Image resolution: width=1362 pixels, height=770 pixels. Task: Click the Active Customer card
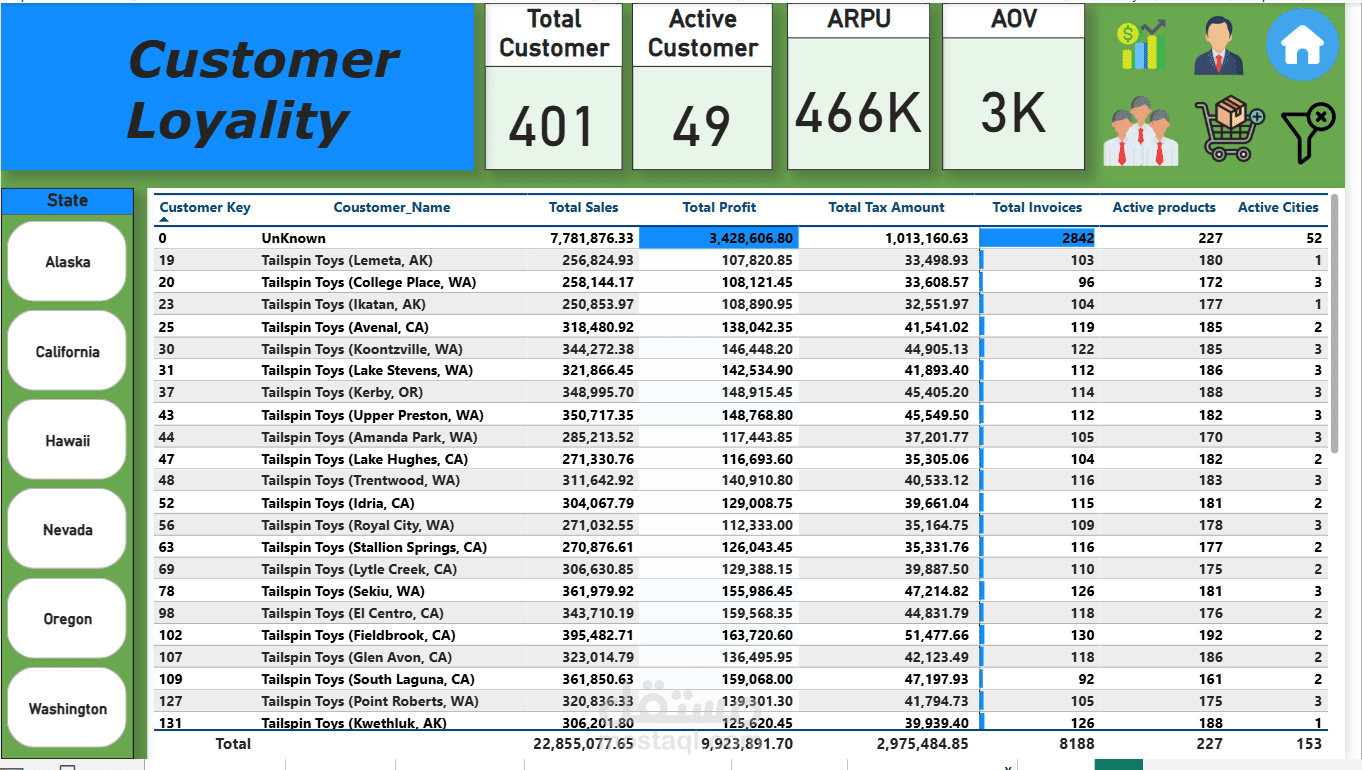coord(702,87)
